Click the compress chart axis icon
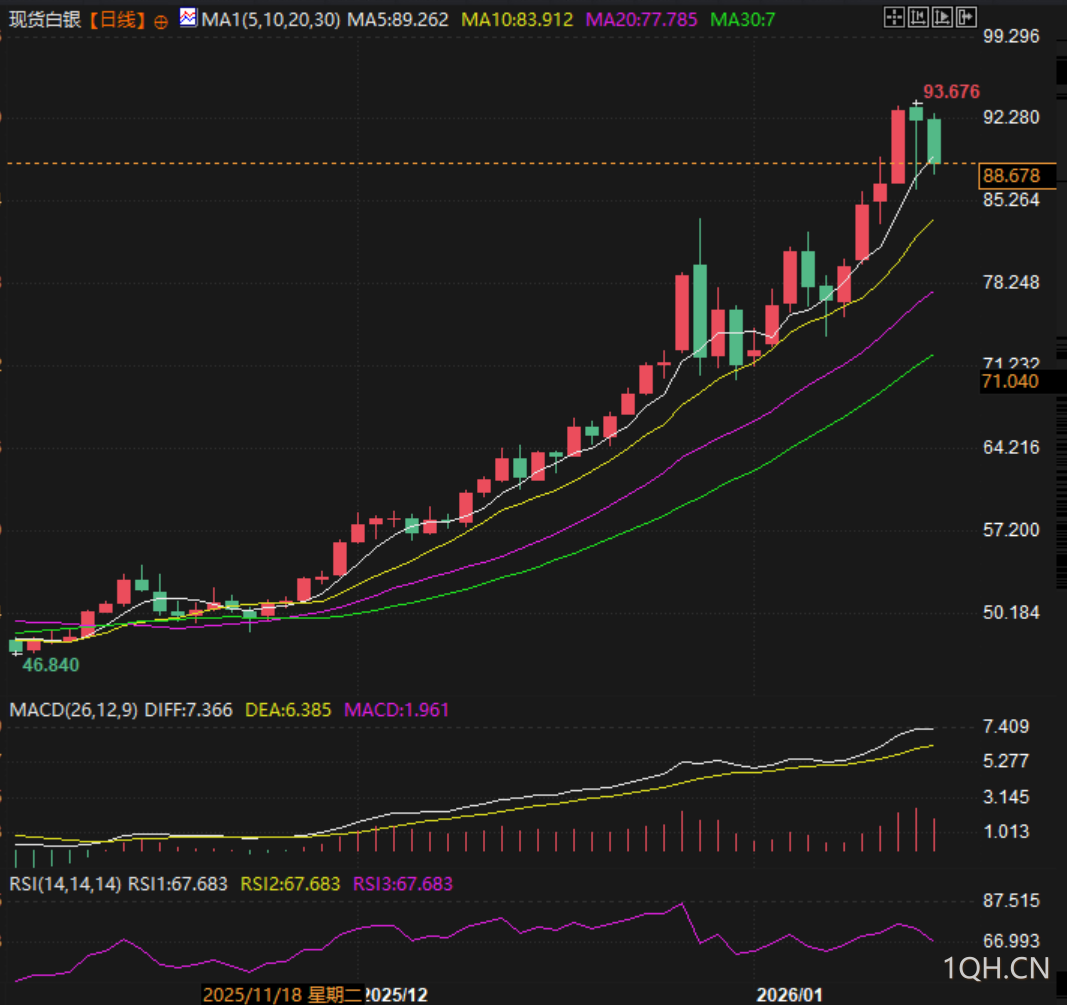The image size is (1067, 1005). click(x=919, y=17)
